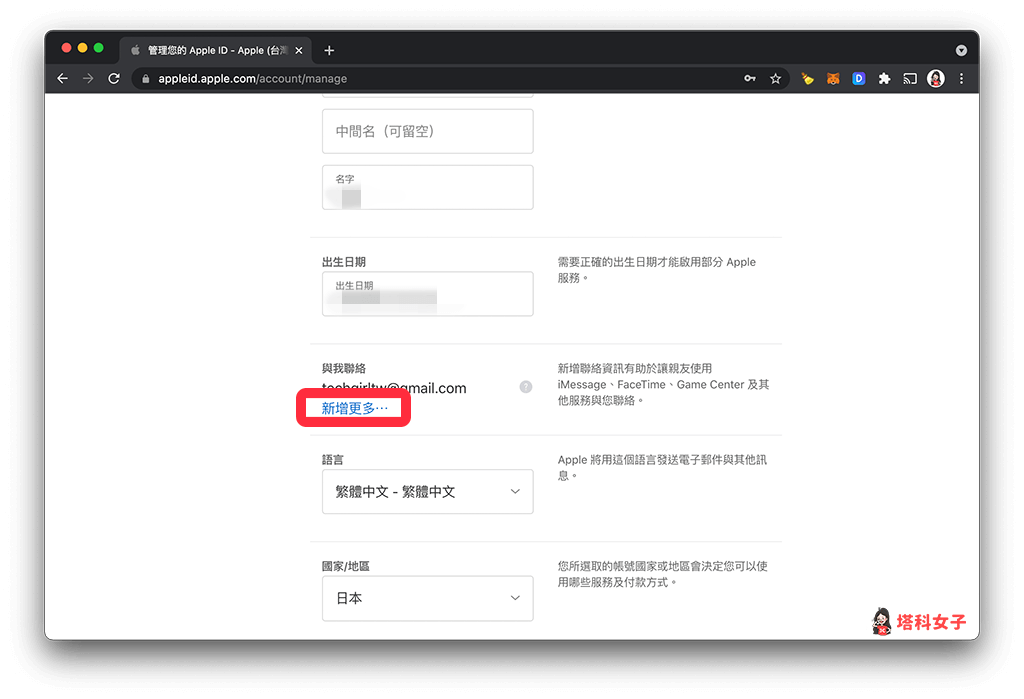Image resolution: width=1024 pixels, height=699 pixels.
Task: Open the blue D extension icon
Action: pyautogui.click(x=859, y=78)
